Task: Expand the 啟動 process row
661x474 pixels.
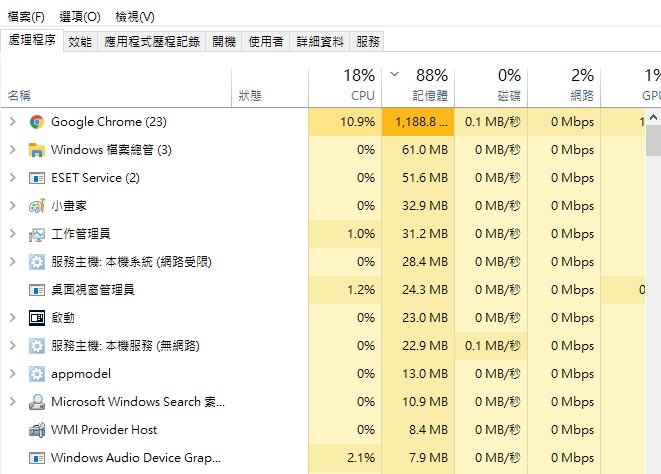Action: (x=13, y=318)
